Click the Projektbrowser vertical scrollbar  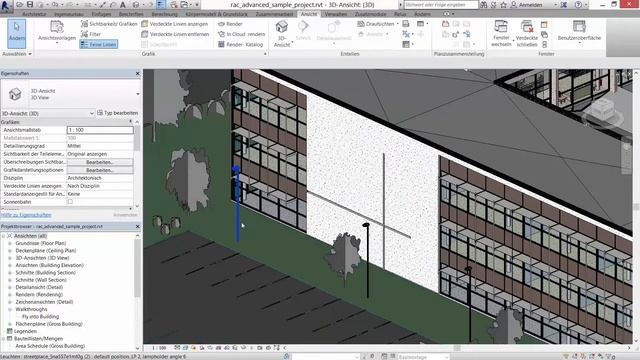point(138,268)
